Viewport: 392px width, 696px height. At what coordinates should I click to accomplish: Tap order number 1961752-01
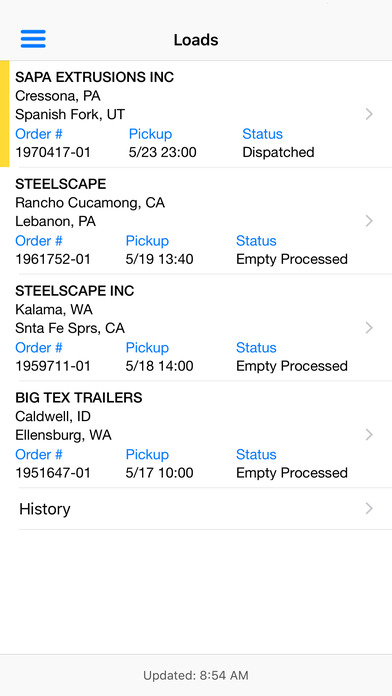click(53, 259)
